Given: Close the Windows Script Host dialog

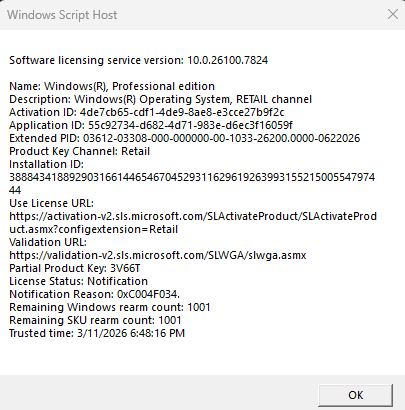Looking at the screenshot, I should [393, 14].
